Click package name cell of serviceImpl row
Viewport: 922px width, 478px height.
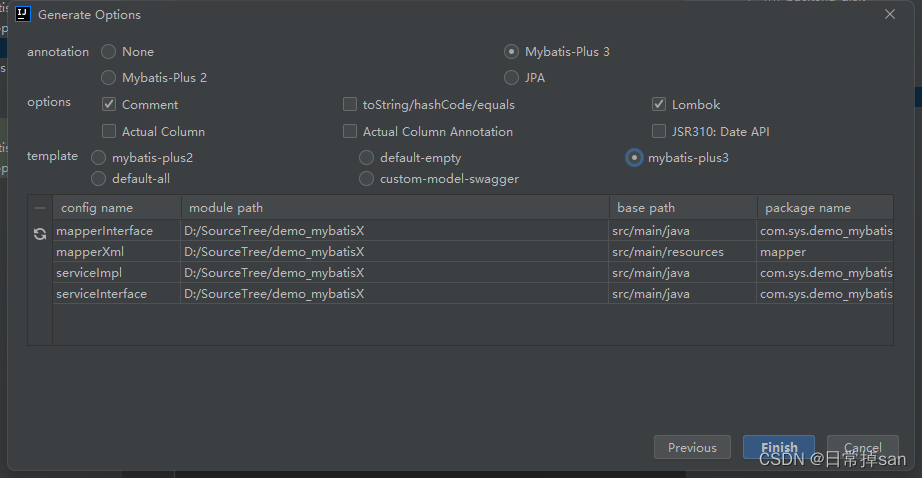(x=825, y=273)
